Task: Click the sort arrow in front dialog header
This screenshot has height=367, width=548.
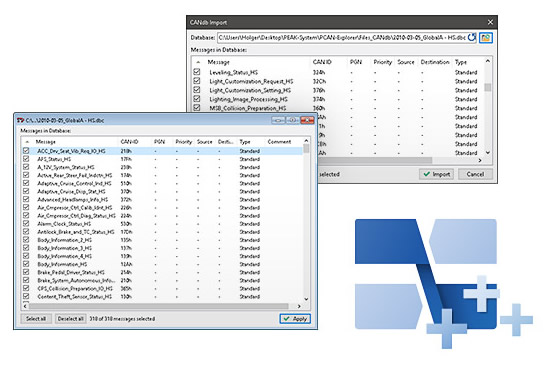Action: [27, 142]
